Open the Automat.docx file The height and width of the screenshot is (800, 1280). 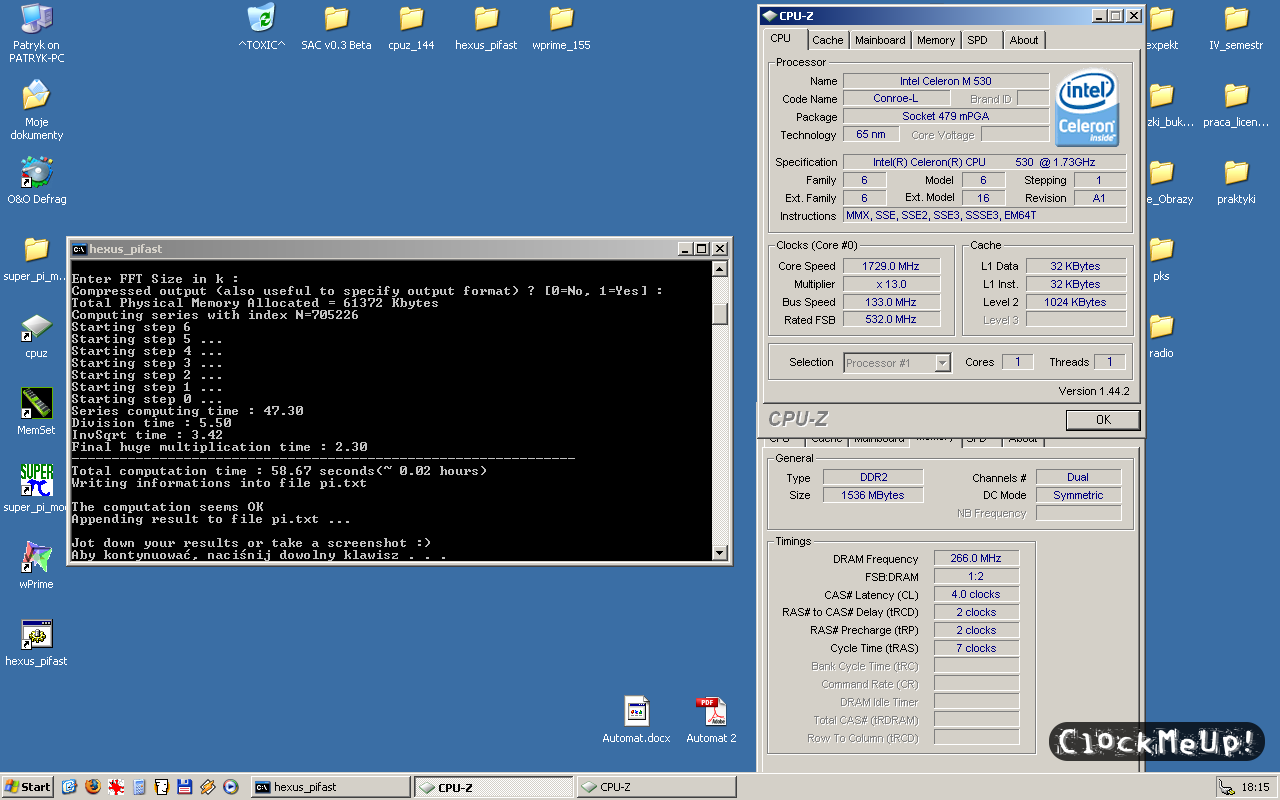click(x=636, y=720)
